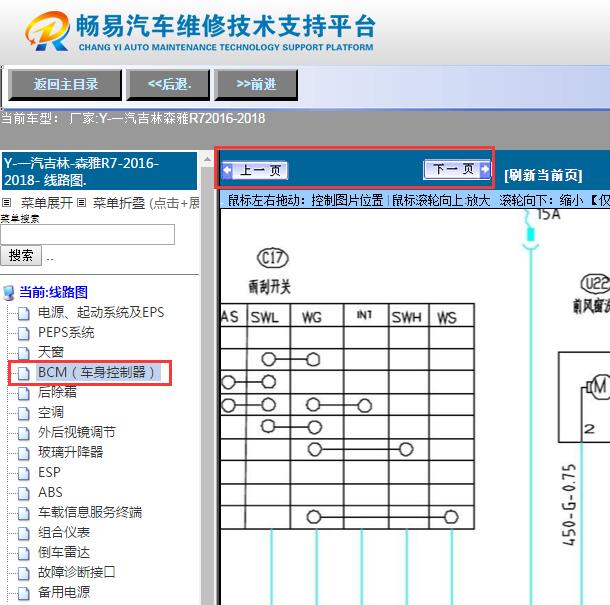610x605 pixels.
Task: Click the page icon beside 故障诊断接口
Action: point(24,573)
